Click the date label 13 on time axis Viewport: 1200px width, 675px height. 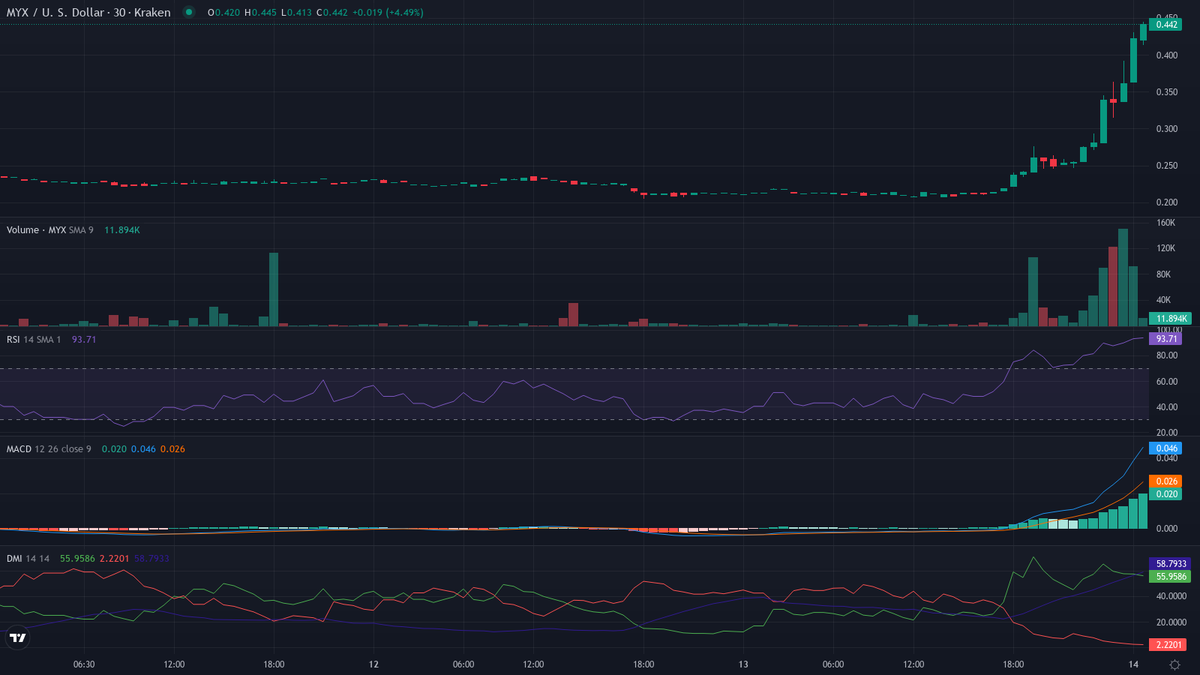click(743, 664)
